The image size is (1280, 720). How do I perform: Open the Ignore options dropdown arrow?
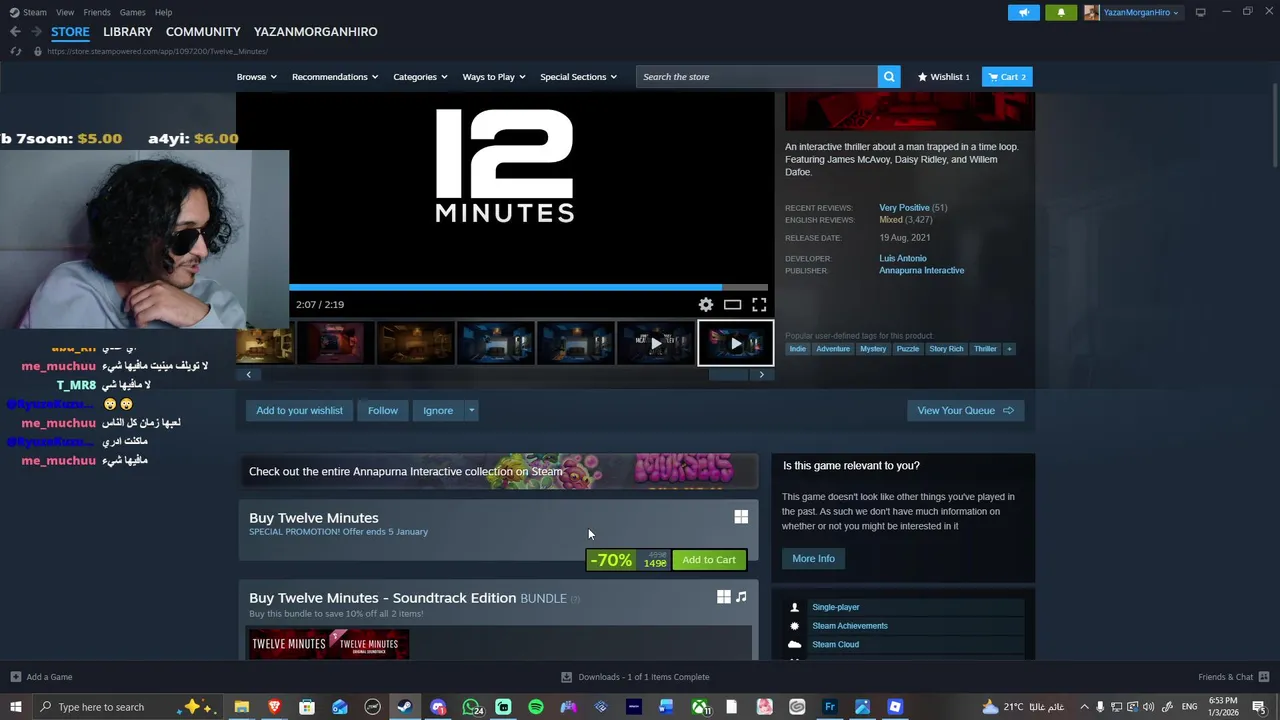pyautogui.click(x=471, y=411)
